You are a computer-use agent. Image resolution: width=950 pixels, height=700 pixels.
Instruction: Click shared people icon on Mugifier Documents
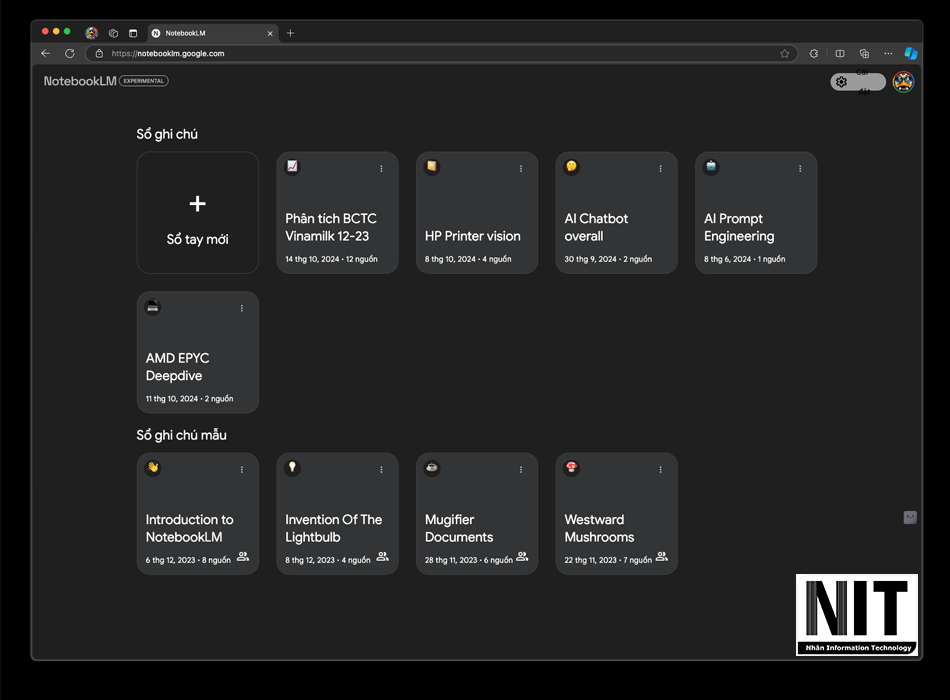tap(522, 556)
